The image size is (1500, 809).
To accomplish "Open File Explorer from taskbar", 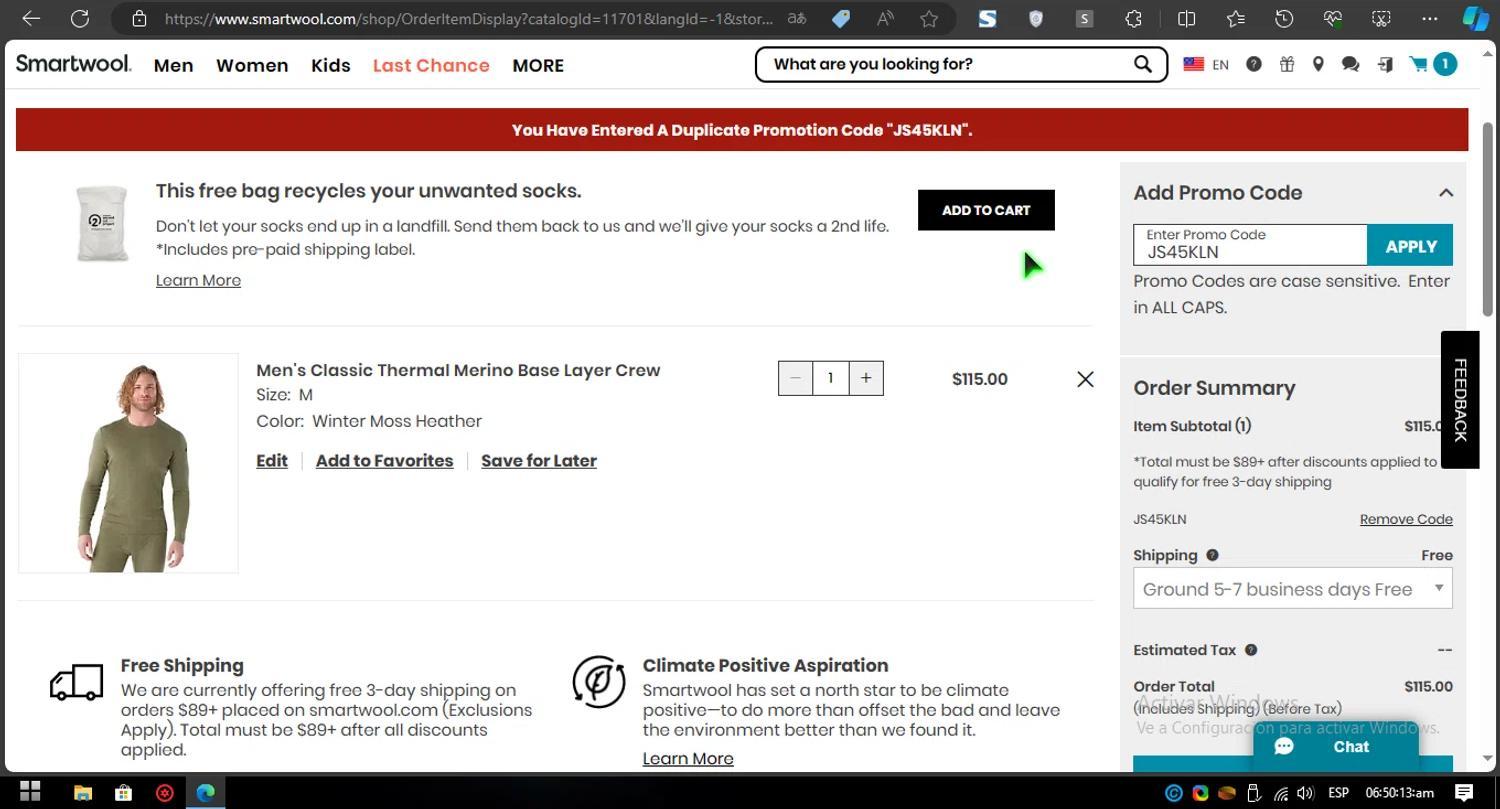I will tap(83, 793).
